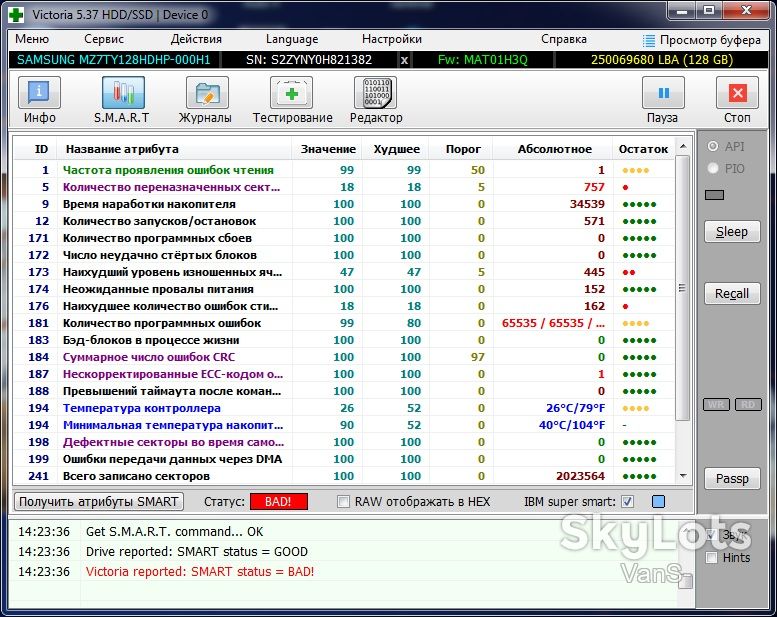Image resolution: width=777 pixels, height=617 pixels.
Task: Click the Остаток column header
Action: (643, 149)
